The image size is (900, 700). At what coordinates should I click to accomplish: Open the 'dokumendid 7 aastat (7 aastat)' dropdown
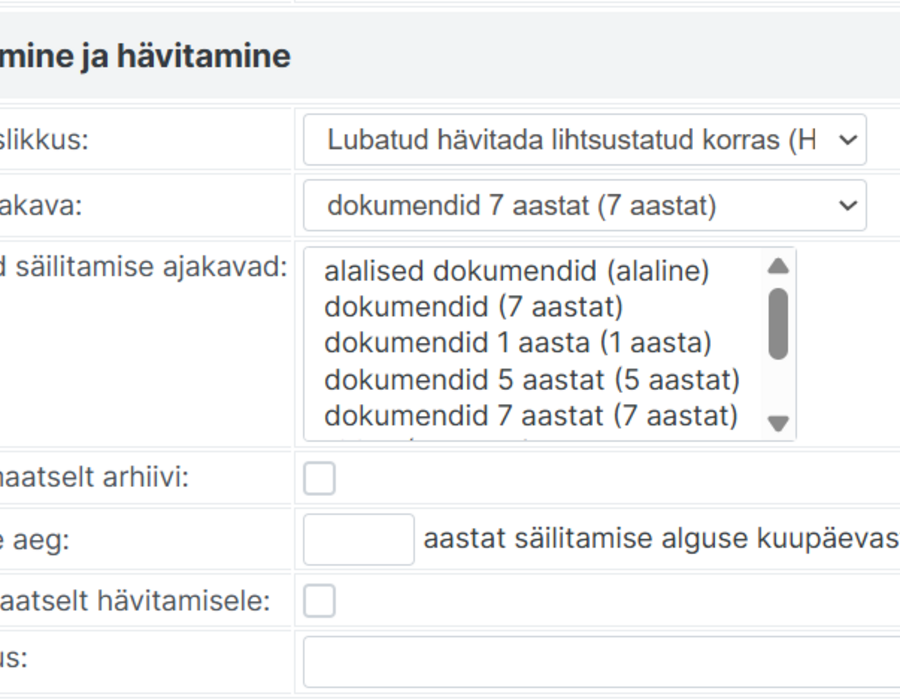(584, 205)
